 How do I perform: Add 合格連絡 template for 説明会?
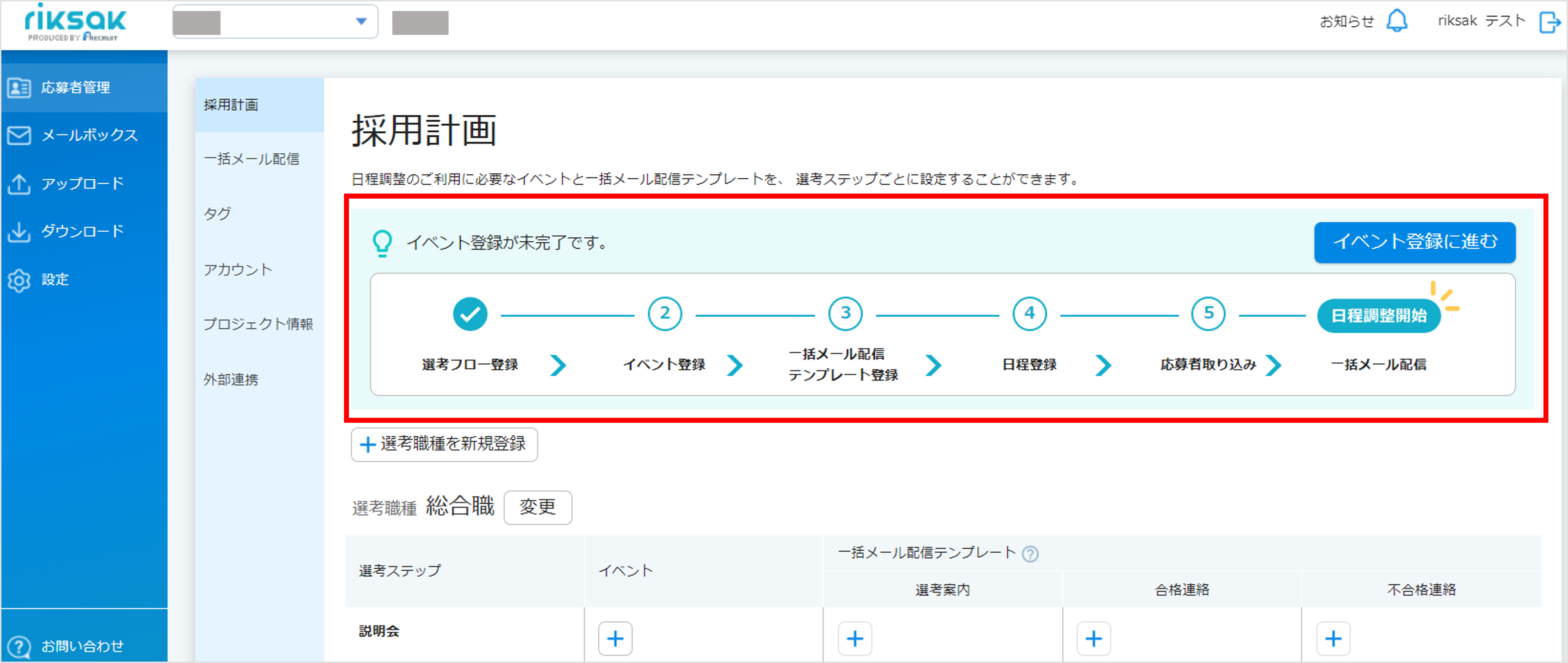tap(1094, 639)
